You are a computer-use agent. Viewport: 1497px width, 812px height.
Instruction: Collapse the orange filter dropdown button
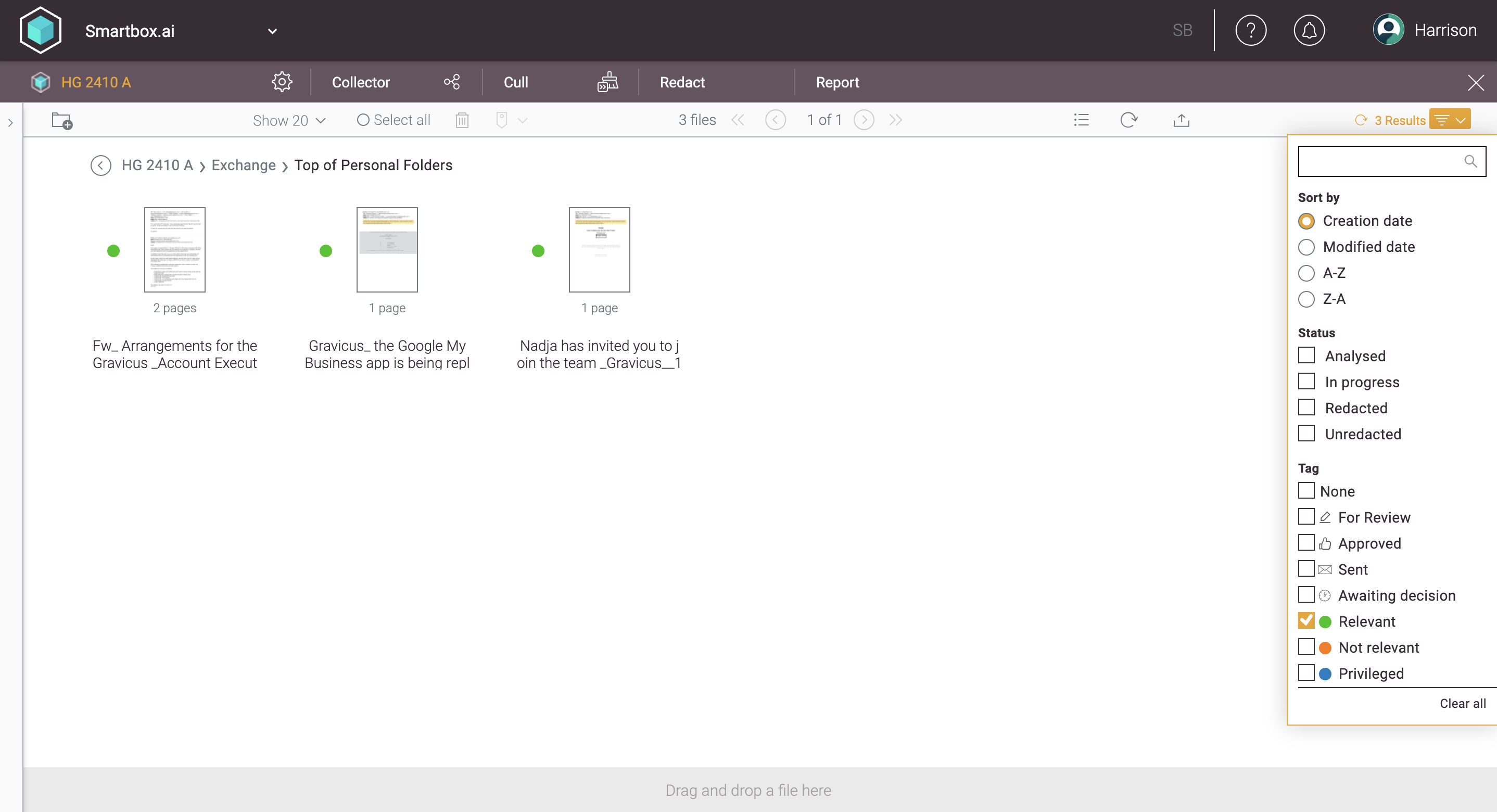1450,120
